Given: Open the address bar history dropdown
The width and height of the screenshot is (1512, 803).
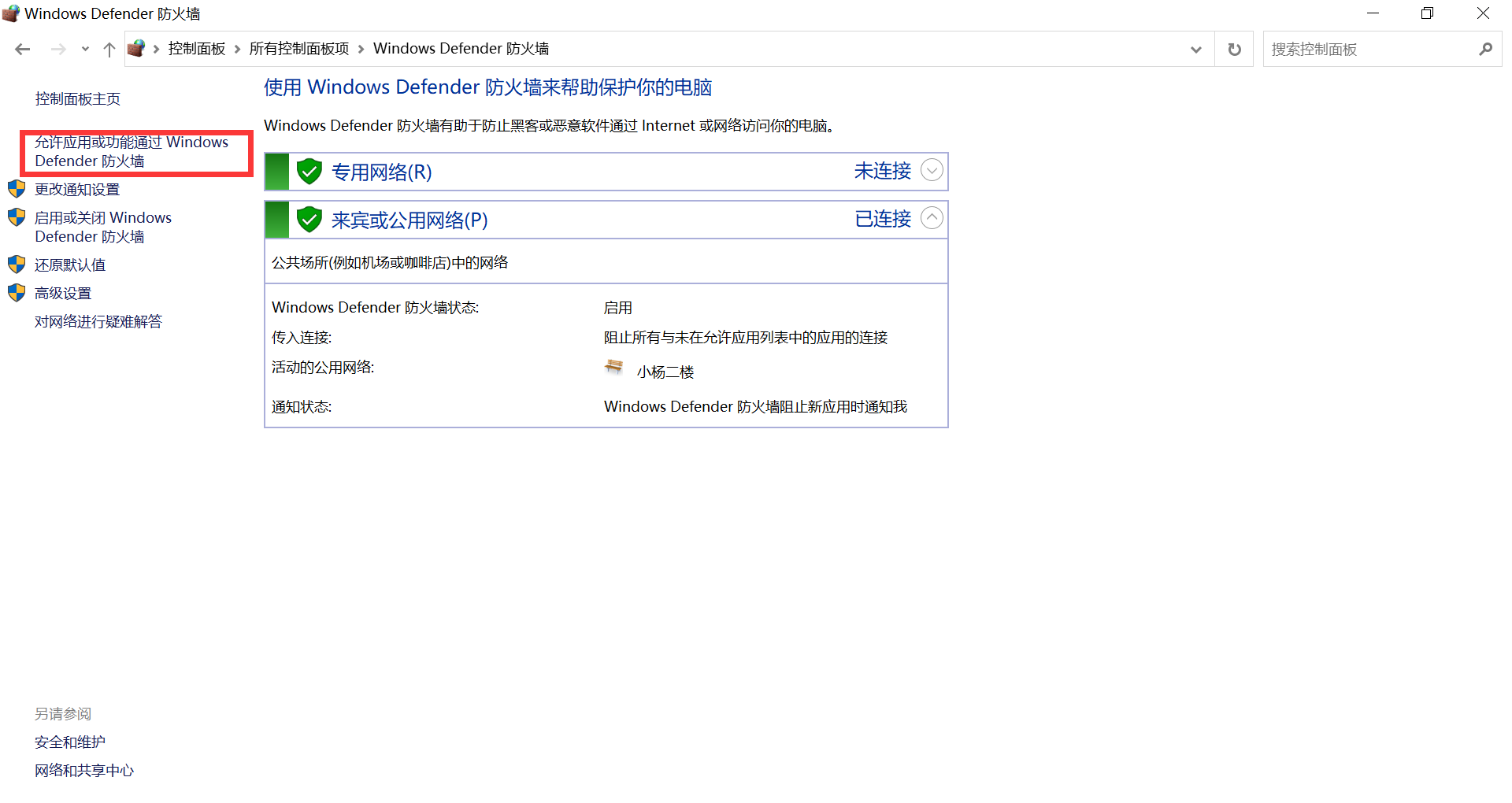Looking at the screenshot, I should coord(1196,50).
